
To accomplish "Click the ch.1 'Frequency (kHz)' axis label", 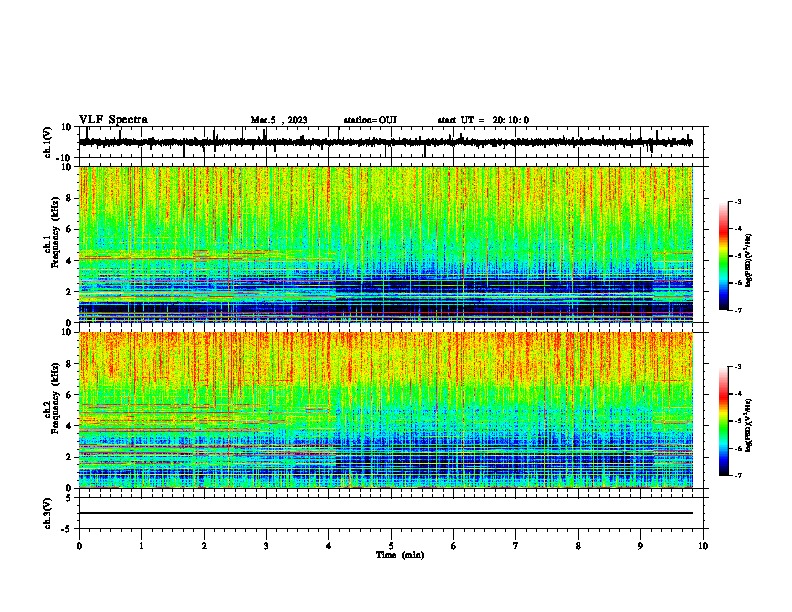I will coord(55,233).
